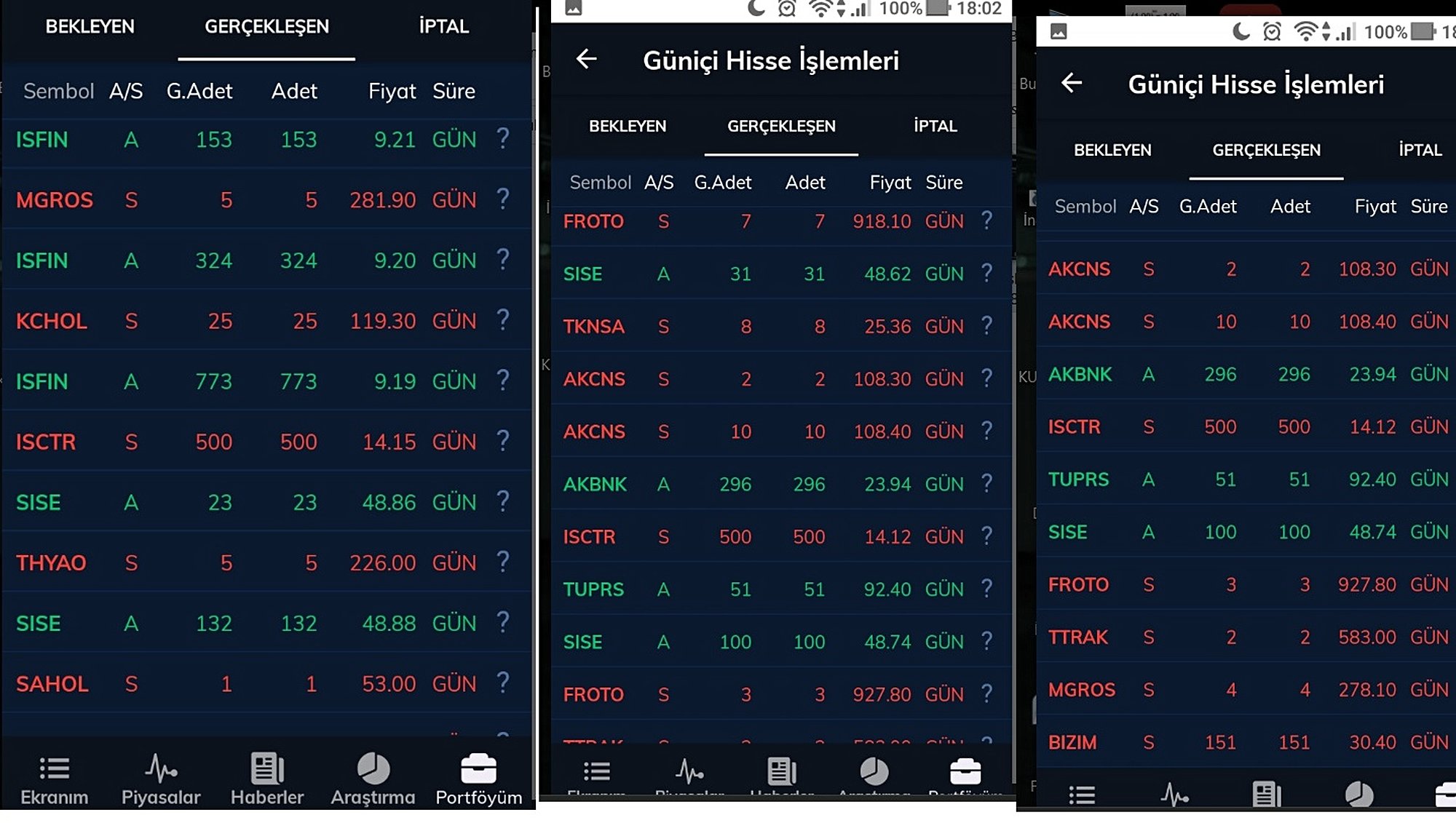
Task: Switch to İPTAL tab in middle panel
Action: [x=935, y=126]
